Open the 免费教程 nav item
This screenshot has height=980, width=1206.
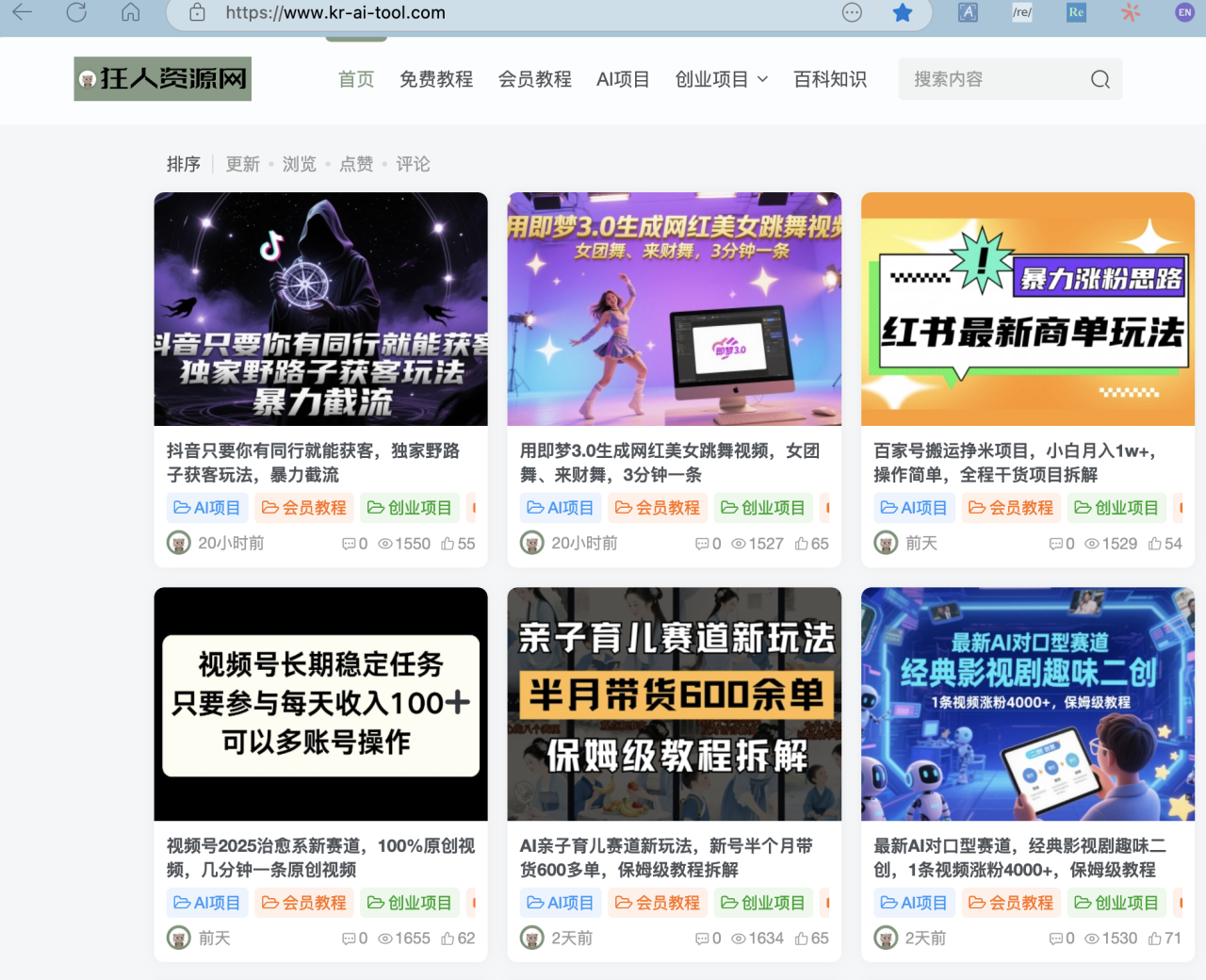tap(436, 79)
